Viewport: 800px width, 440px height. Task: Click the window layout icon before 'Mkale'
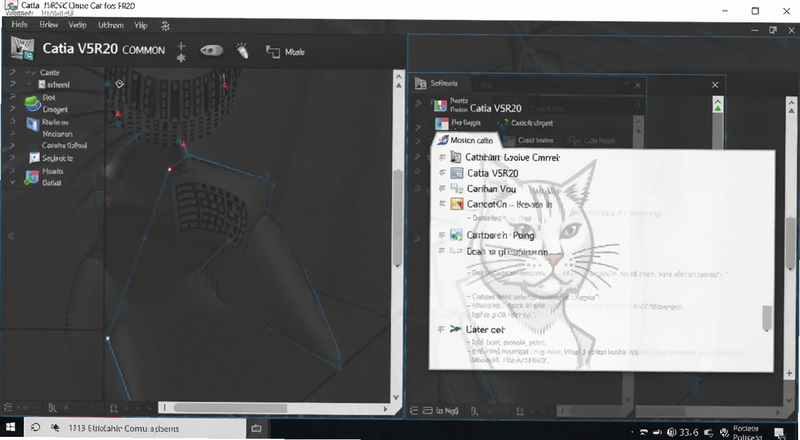point(273,51)
